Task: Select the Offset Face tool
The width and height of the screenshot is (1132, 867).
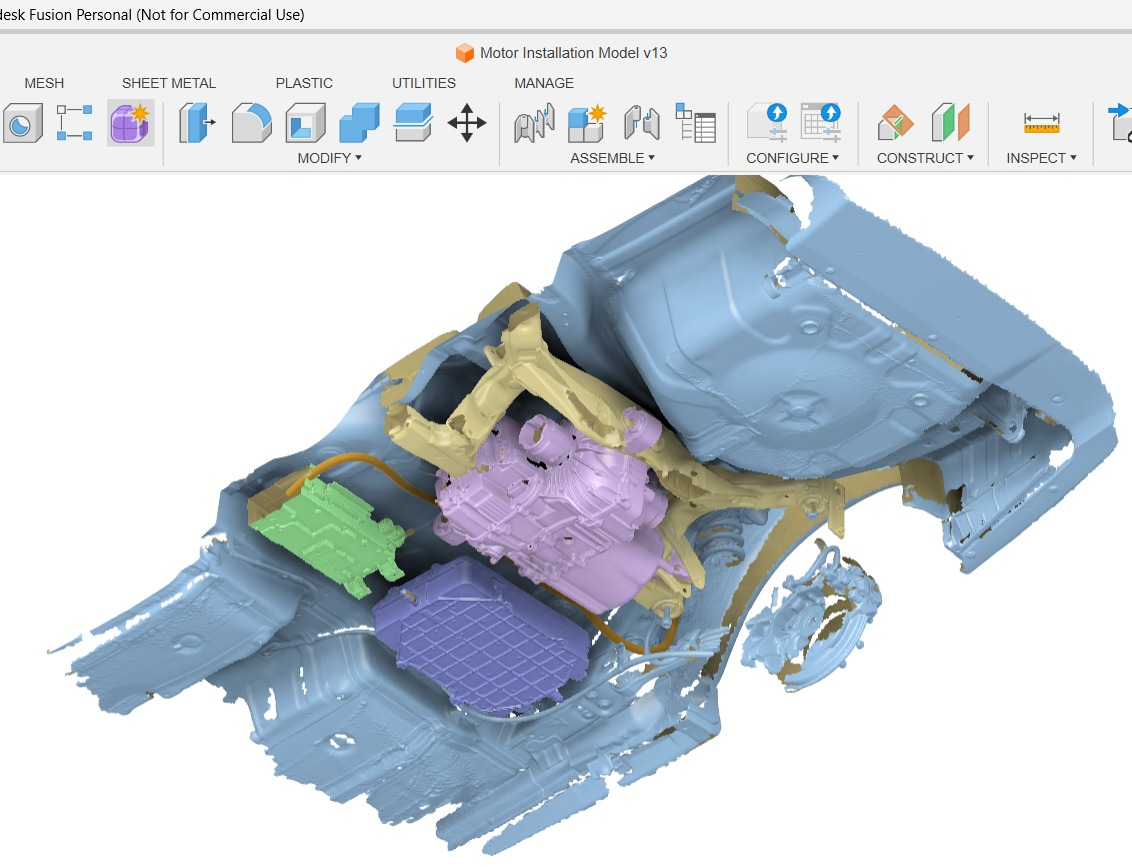Action: 412,124
